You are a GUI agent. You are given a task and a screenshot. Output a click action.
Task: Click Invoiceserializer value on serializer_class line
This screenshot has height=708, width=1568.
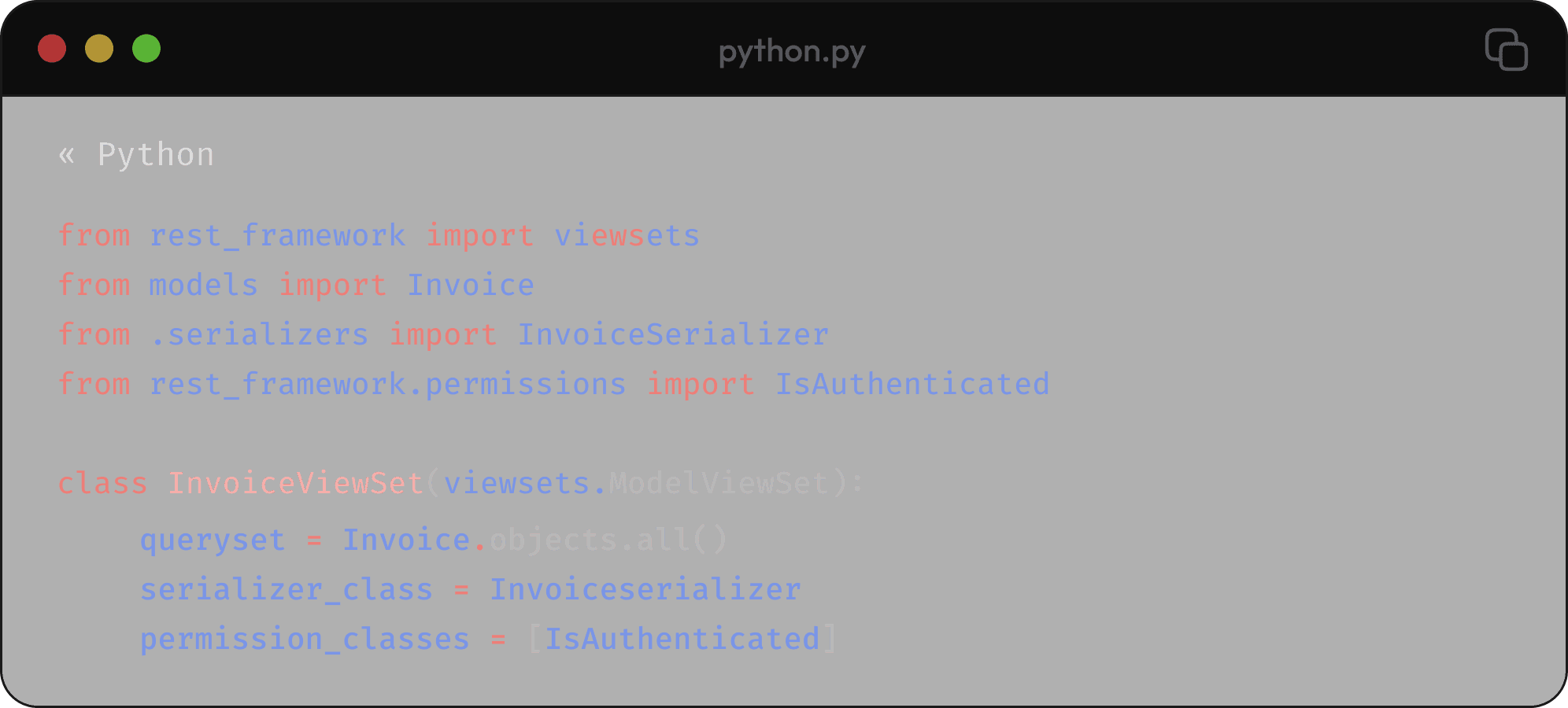click(x=645, y=590)
